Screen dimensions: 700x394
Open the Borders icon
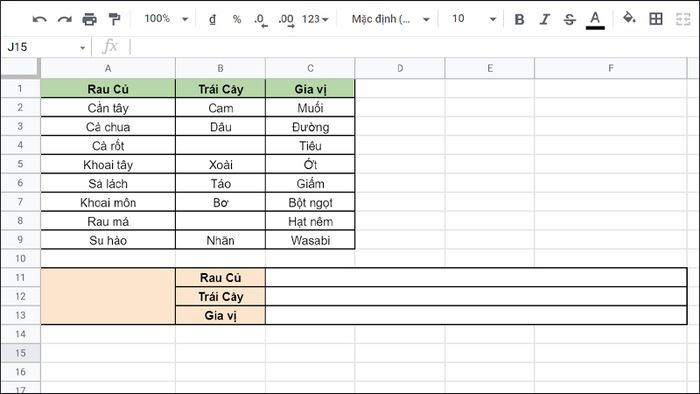point(656,19)
